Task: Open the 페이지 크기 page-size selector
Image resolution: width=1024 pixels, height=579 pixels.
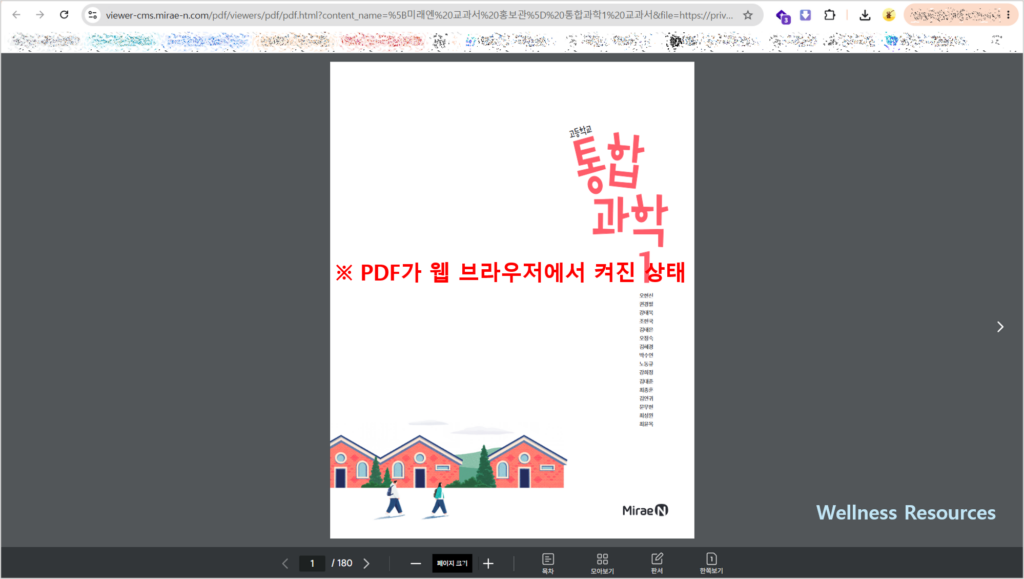Action: click(x=452, y=563)
